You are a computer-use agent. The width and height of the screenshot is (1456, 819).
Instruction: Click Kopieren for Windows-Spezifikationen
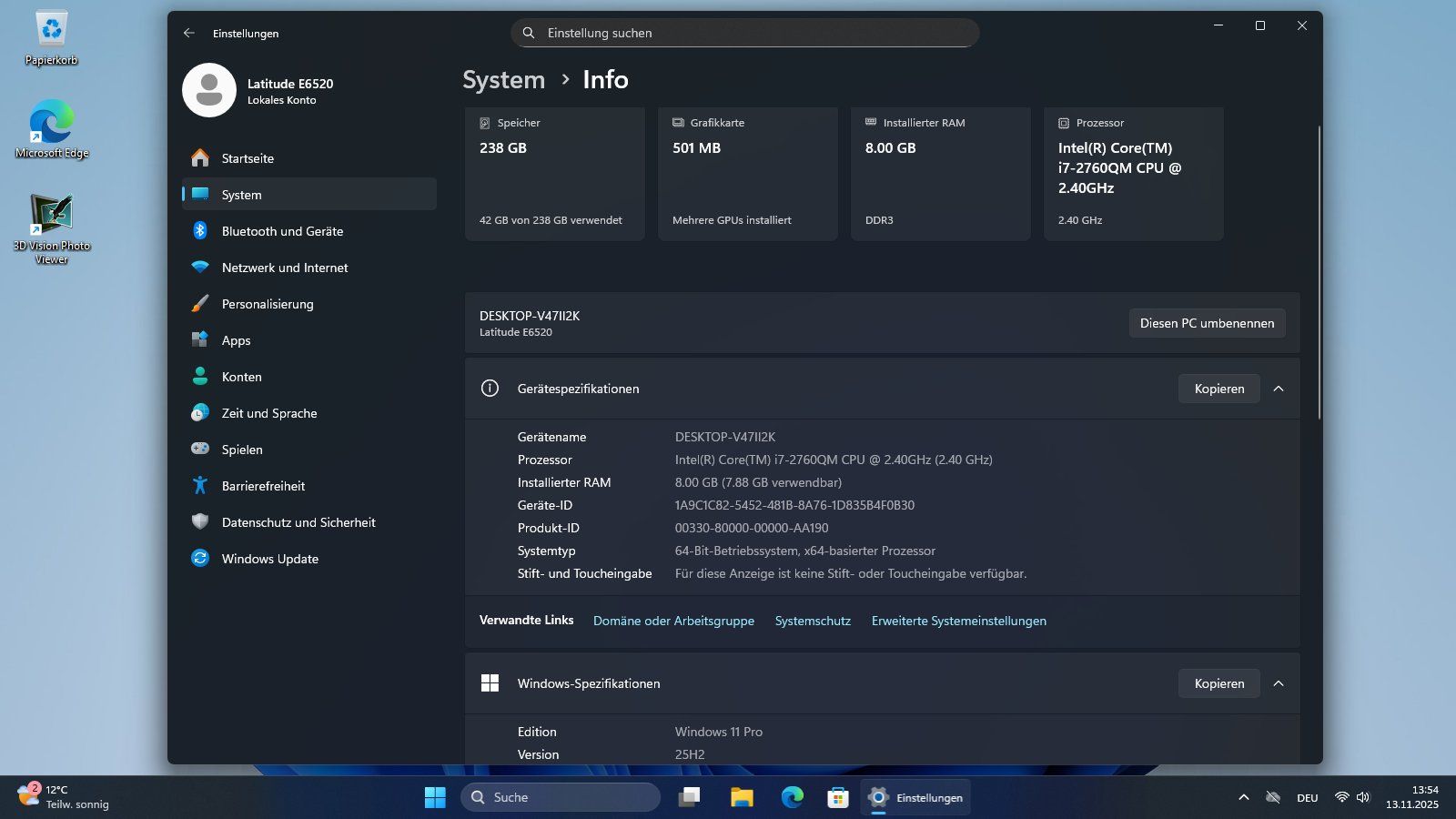click(1218, 683)
